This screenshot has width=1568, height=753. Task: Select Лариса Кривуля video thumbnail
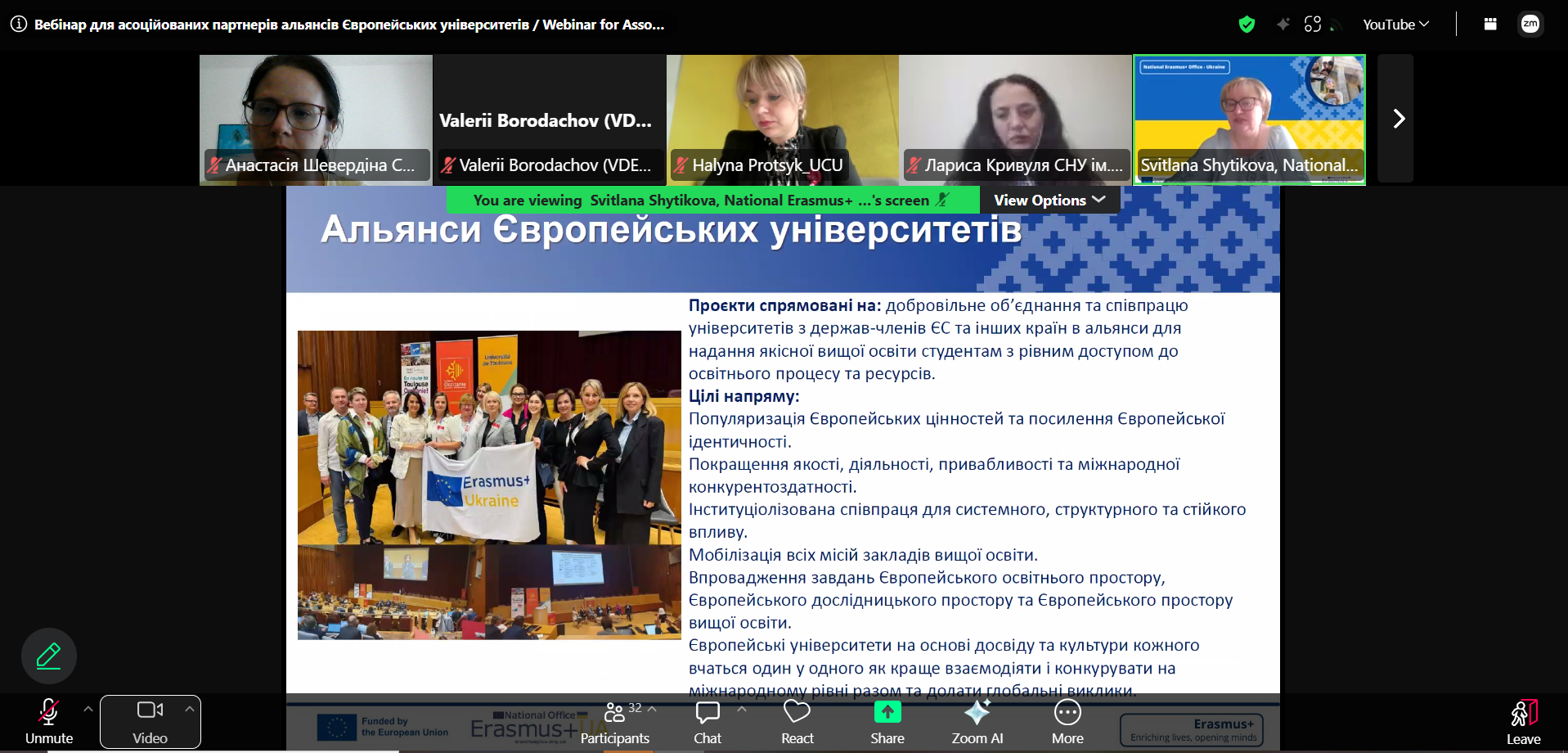1016,119
